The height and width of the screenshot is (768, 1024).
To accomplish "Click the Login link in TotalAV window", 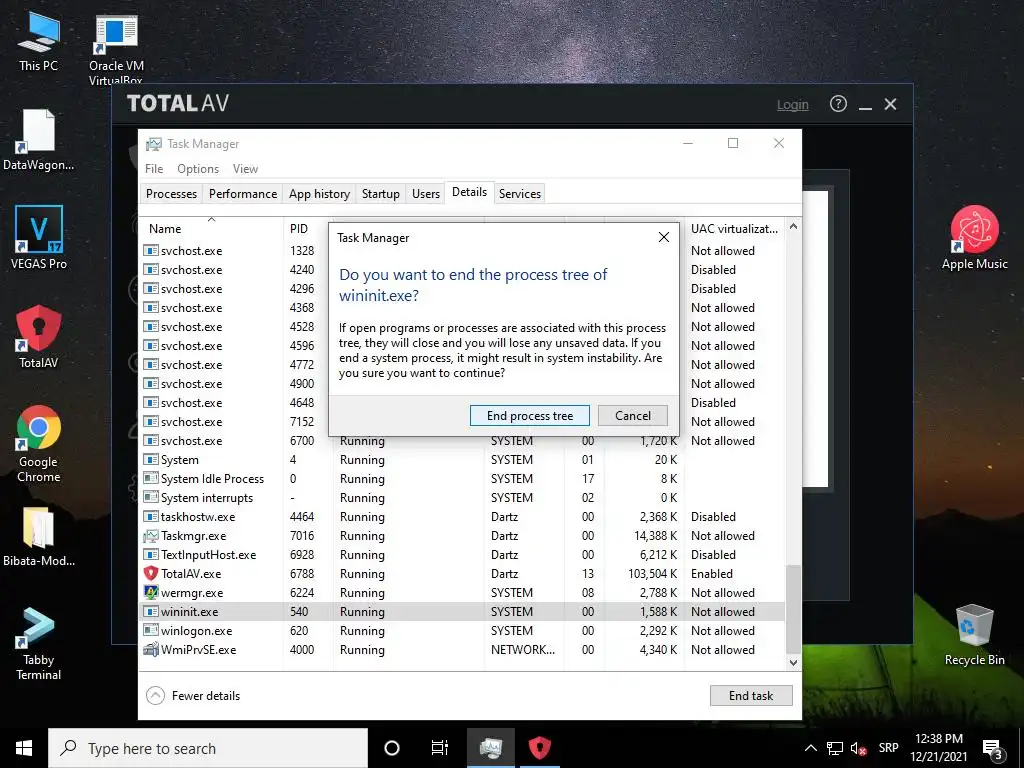I will click(x=792, y=104).
